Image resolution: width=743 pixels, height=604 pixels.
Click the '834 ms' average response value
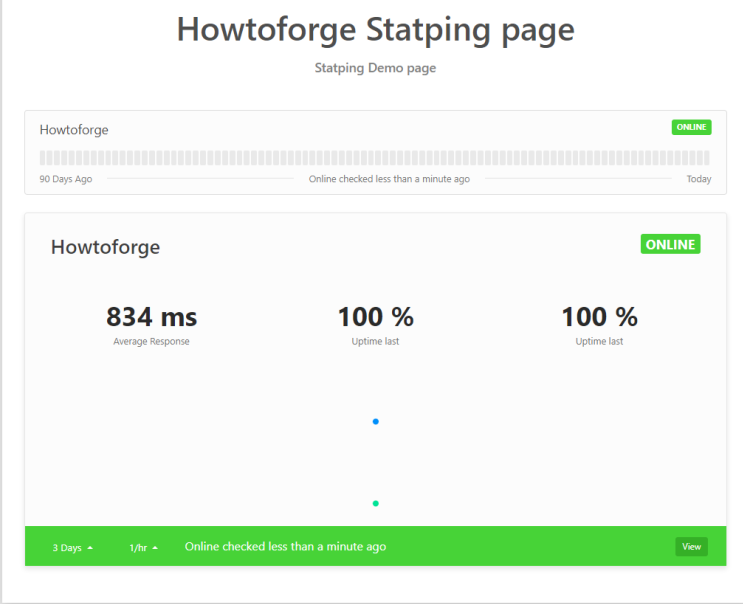click(151, 316)
